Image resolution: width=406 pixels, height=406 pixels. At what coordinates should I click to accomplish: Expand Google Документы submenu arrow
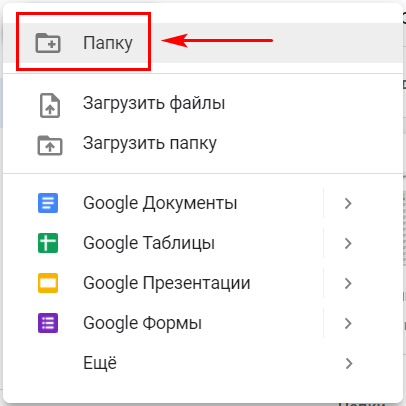[348, 203]
